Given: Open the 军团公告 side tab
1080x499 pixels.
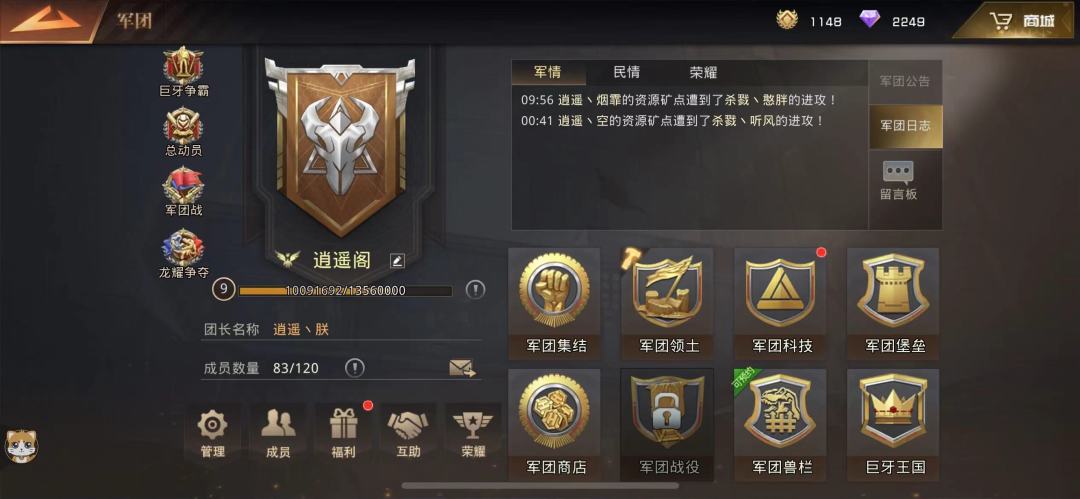Looking at the screenshot, I should coord(905,81).
